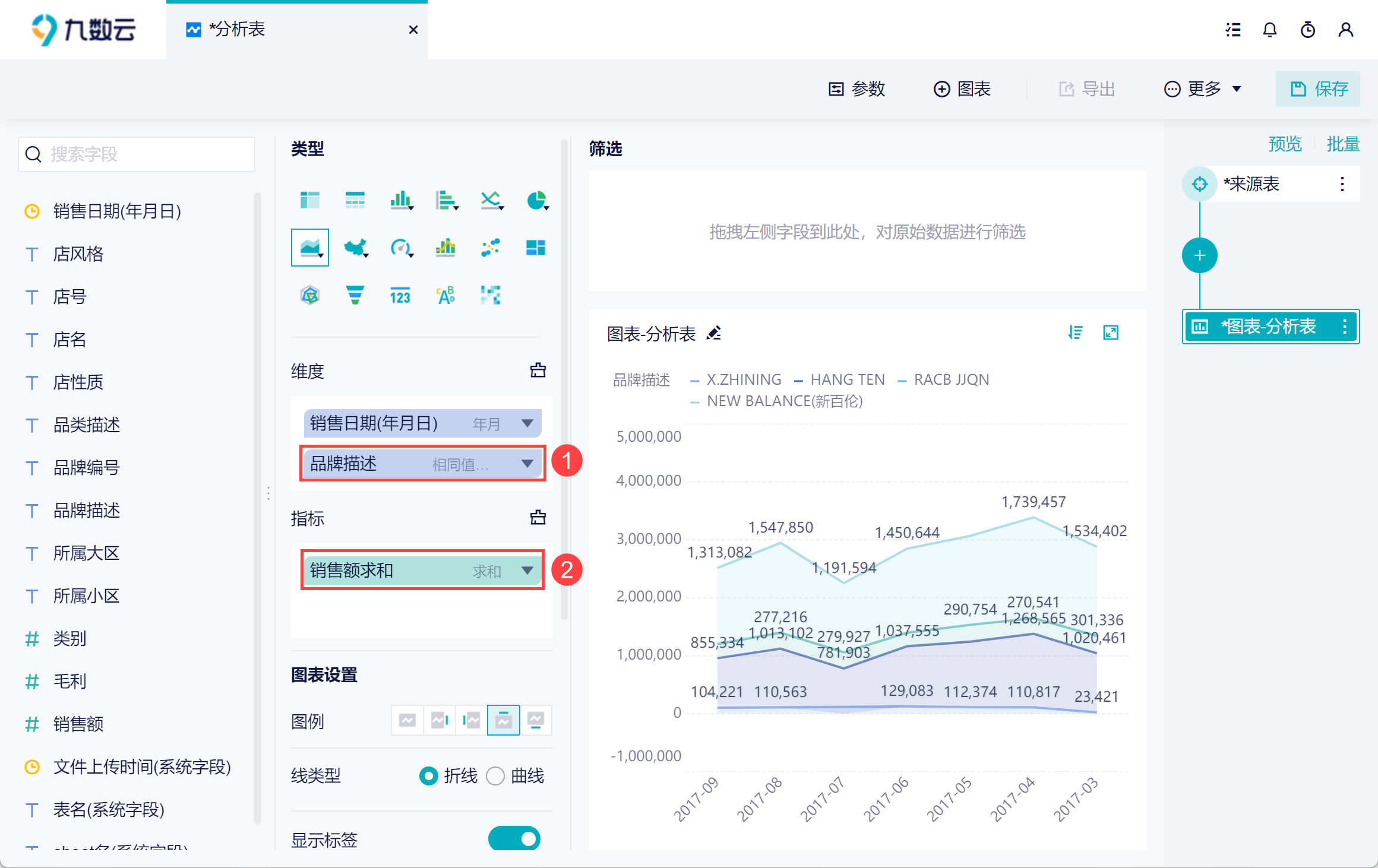Switch to the 分析表 tab
Screen dimensions: 1378x868
pos(238,30)
